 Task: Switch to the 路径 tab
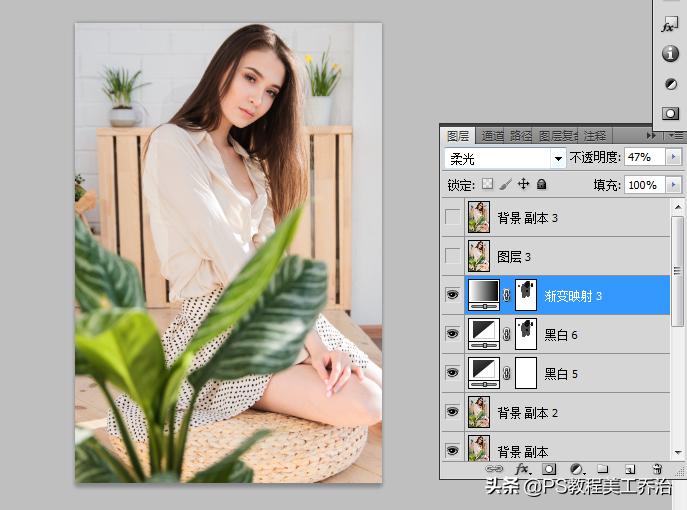coord(520,136)
